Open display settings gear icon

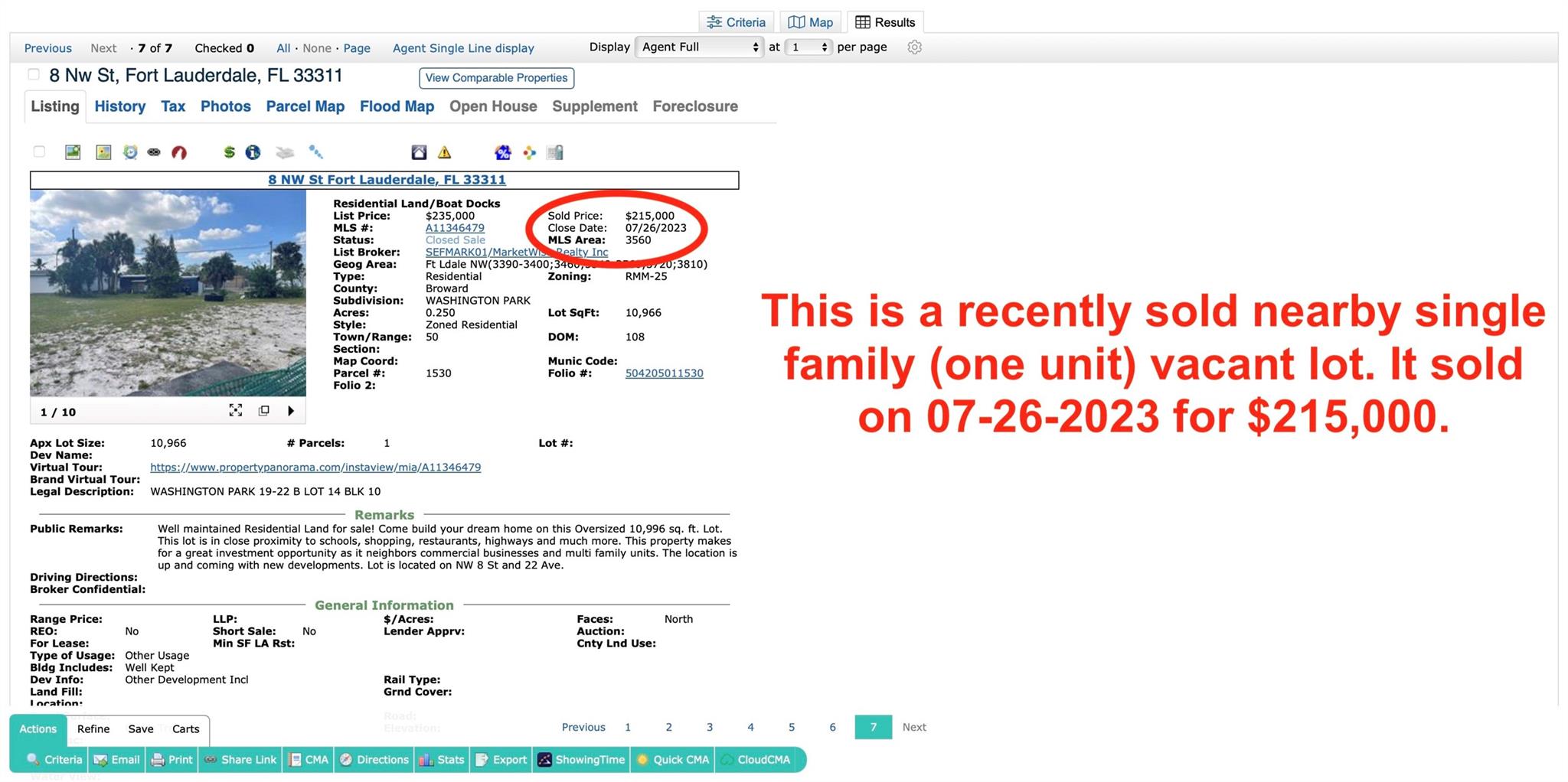point(914,47)
